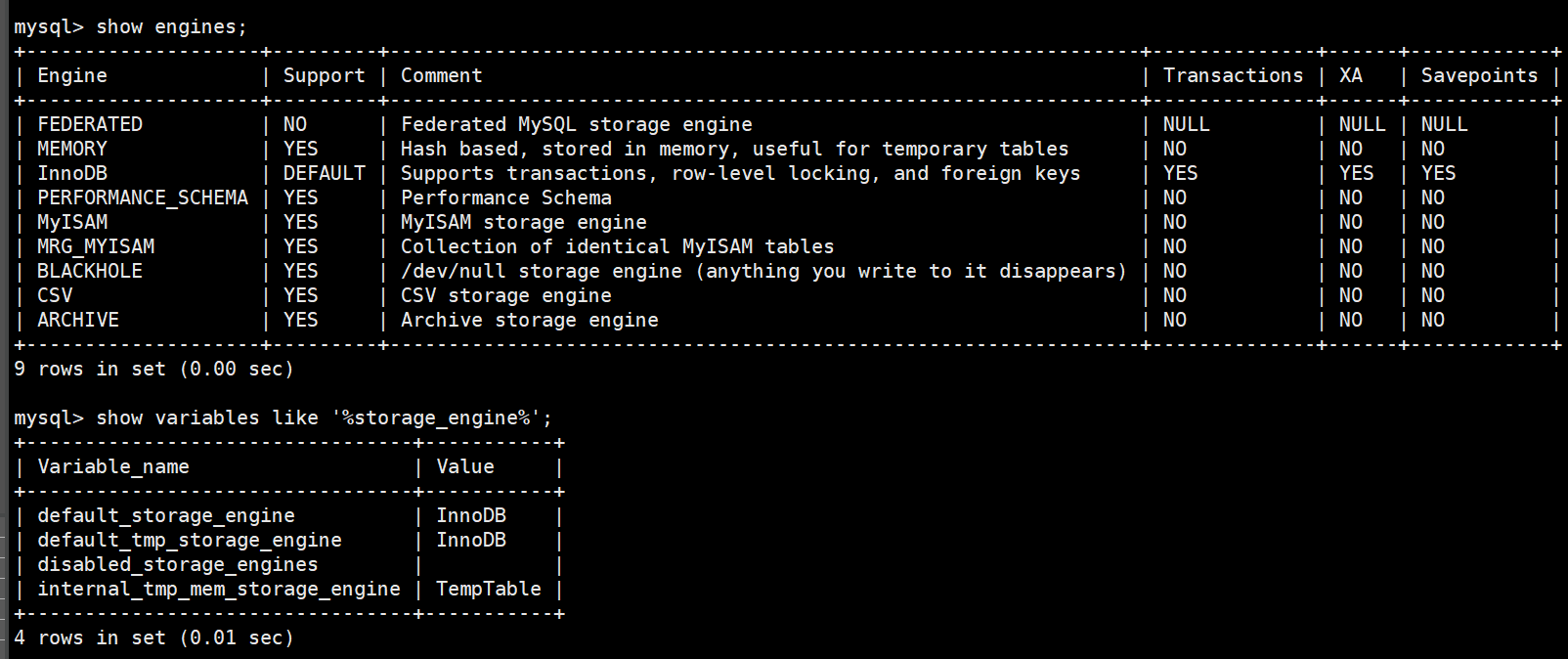Click the Engine column header
This screenshot has height=659, width=1568.
click(72, 76)
